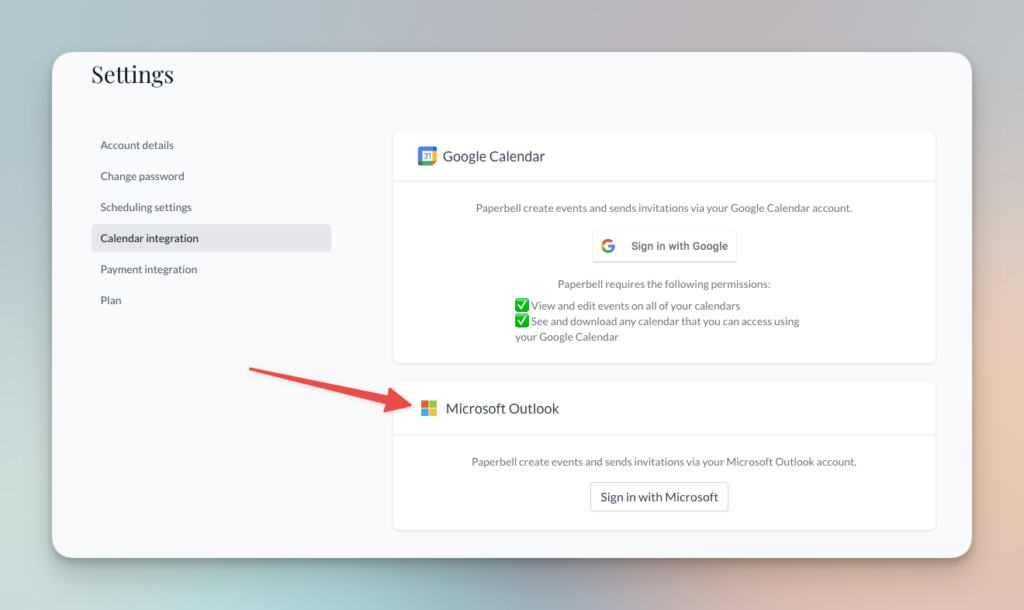1024x610 pixels.
Task: Click the green checkmark for see and download calendars
Action: coord(521,321)
